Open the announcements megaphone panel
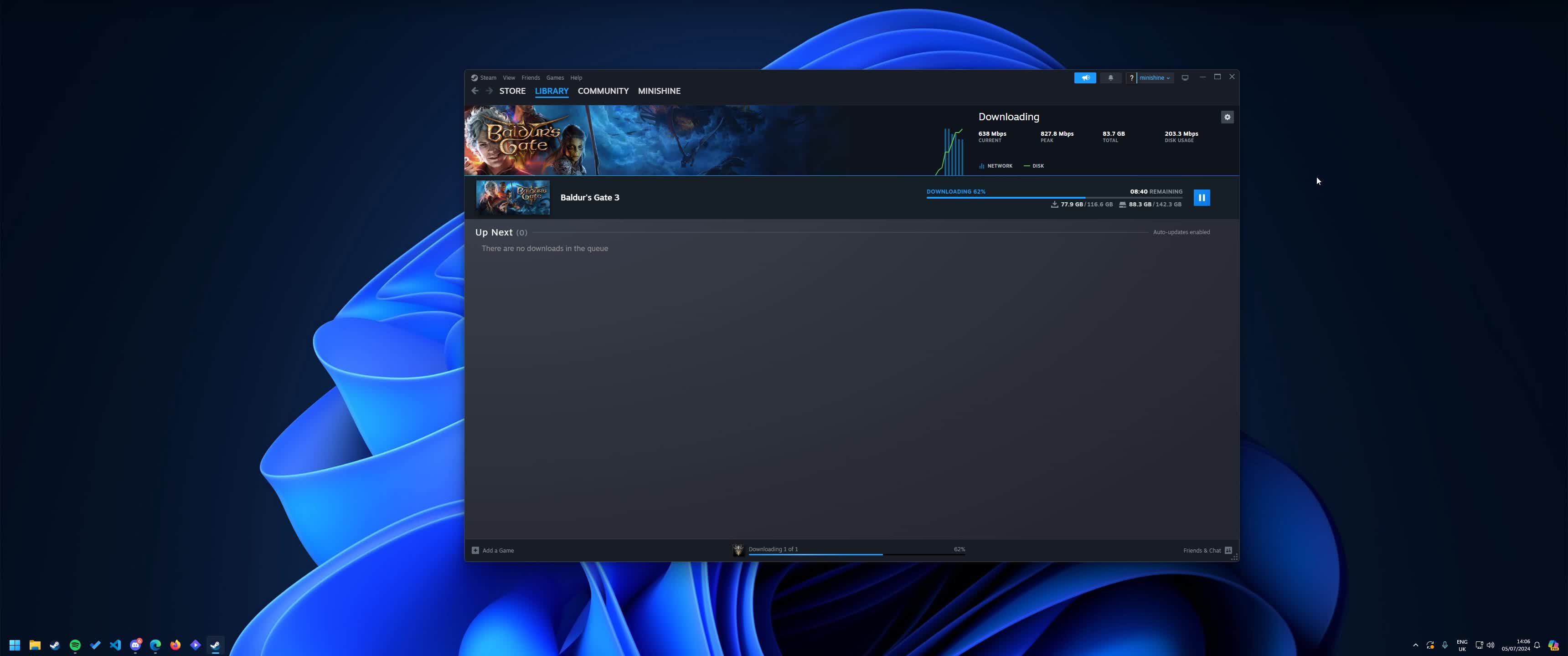Screen dimensions: 1568x656 (x=1085, y=77)
